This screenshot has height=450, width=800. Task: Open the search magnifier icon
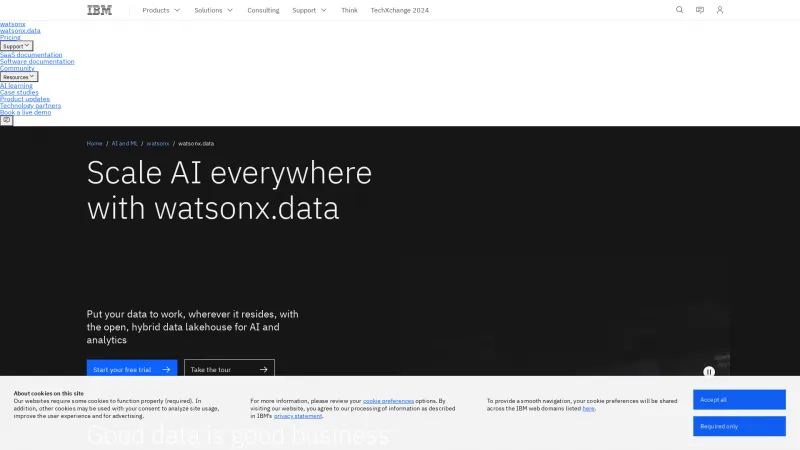(x=679, y=10)
